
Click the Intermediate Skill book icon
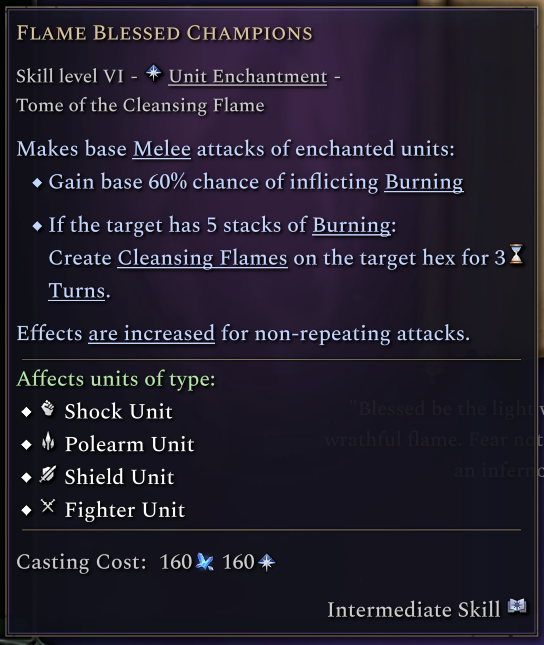point(517,606)
